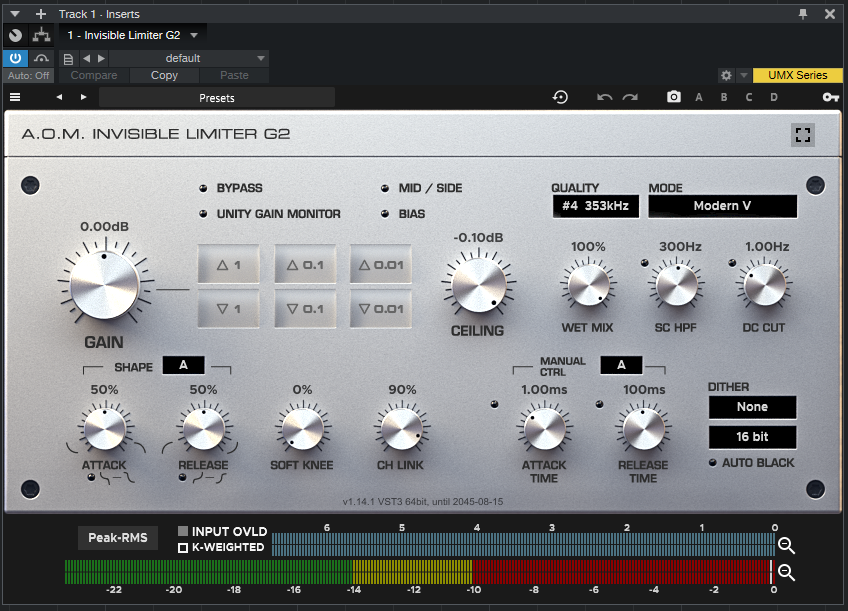
Task: Open the hamburger menu icon
Action: 15,97
